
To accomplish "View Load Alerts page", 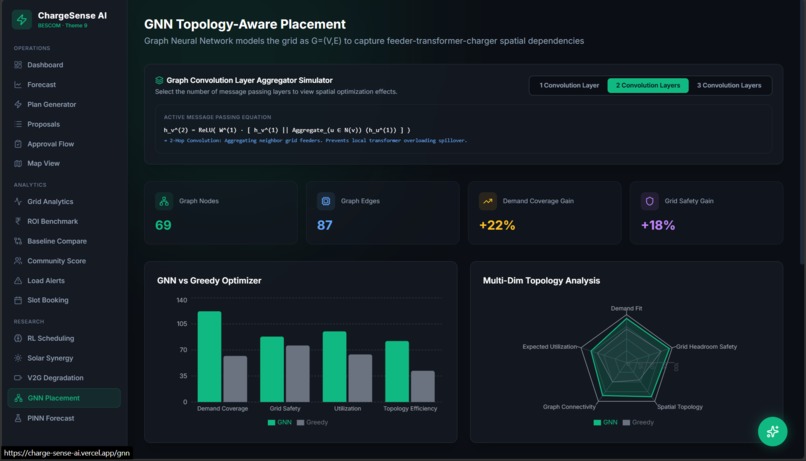I will click(x=64, y=281).
